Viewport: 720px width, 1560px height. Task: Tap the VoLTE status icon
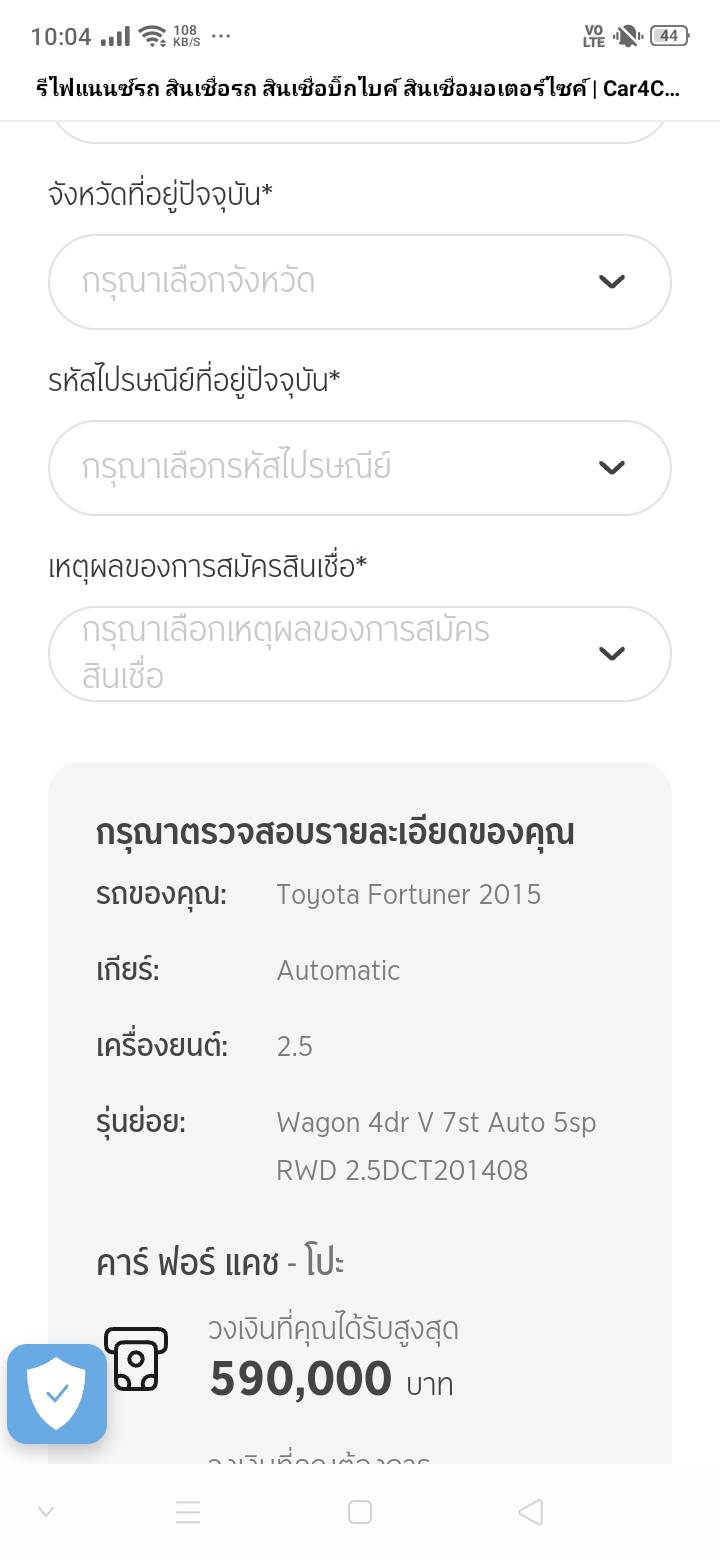pos(593,37)
